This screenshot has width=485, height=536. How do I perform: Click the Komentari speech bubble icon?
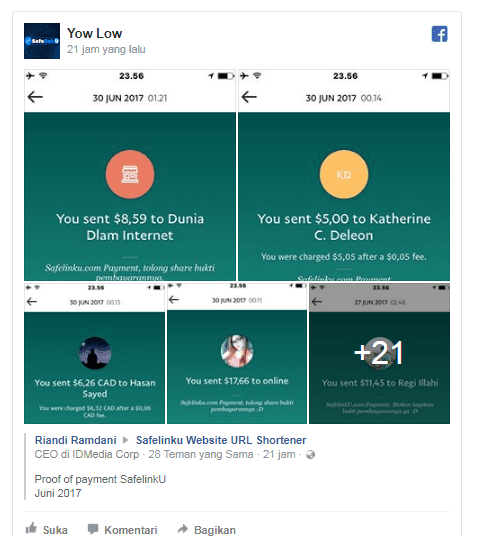click(x=93, y=529)
